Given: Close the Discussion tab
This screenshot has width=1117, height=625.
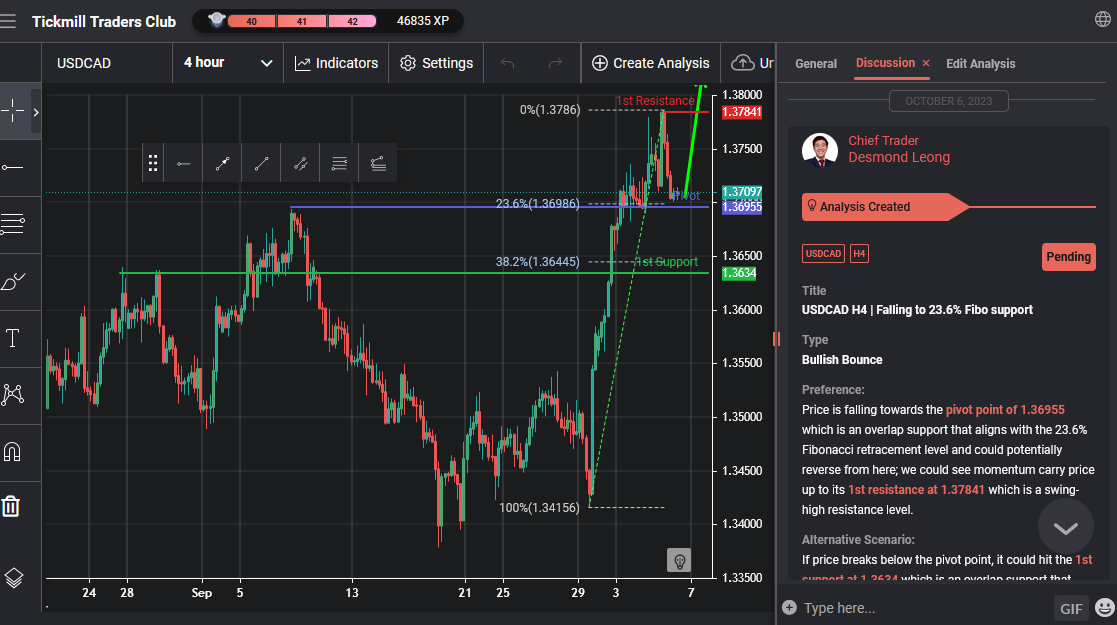Looking at the screenshot, I should tap(926, 63).
